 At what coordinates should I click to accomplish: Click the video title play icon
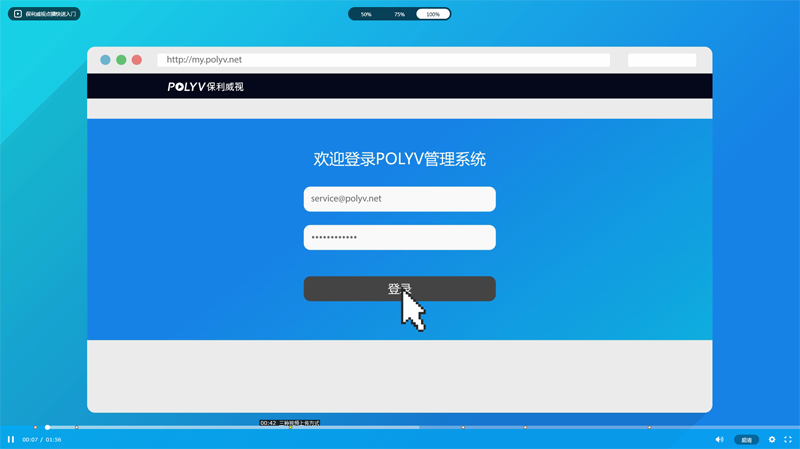[x=18, y=14]
